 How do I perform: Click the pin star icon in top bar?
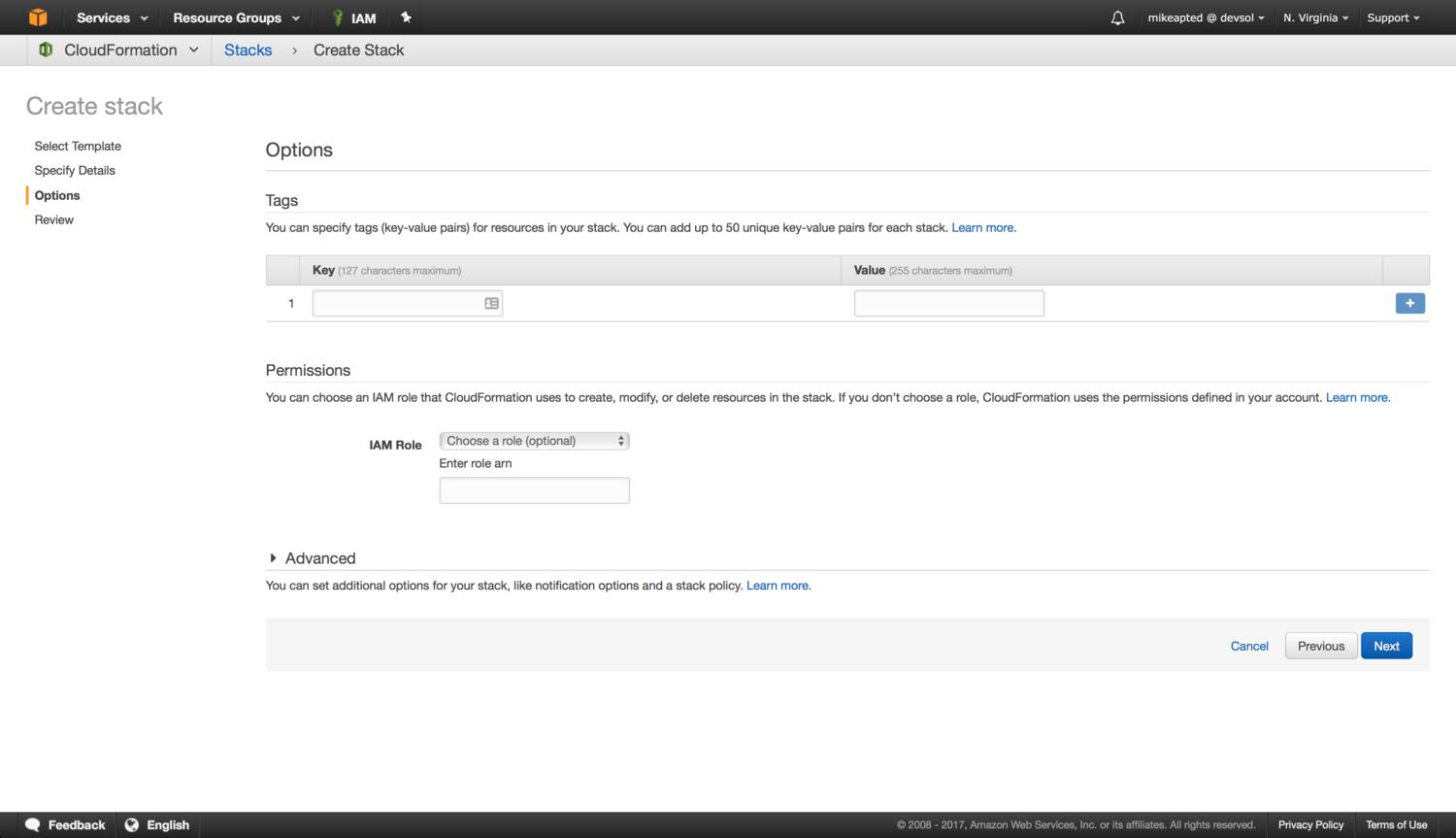[406, 17]
